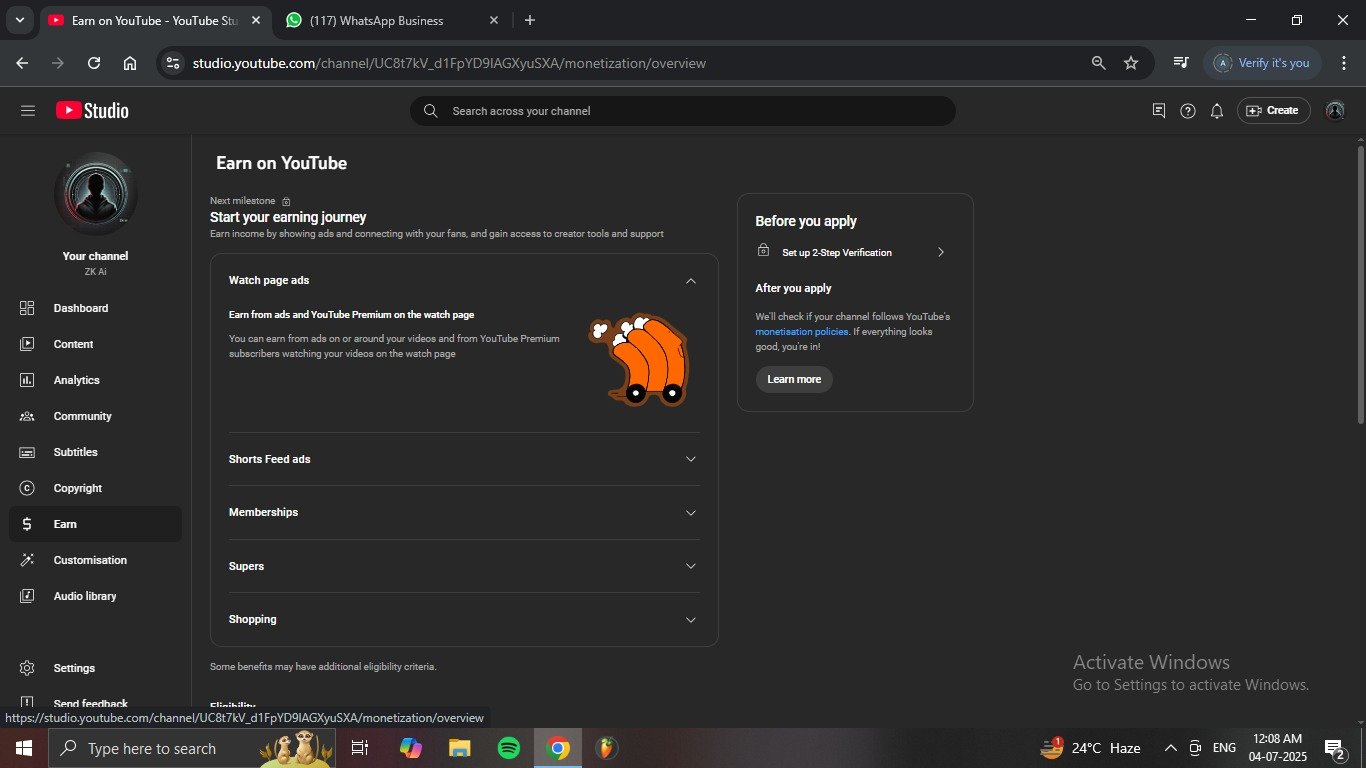Click the page vertical scrollbar
Screen dimensions: 1366x768
[x=1360, y=284]
